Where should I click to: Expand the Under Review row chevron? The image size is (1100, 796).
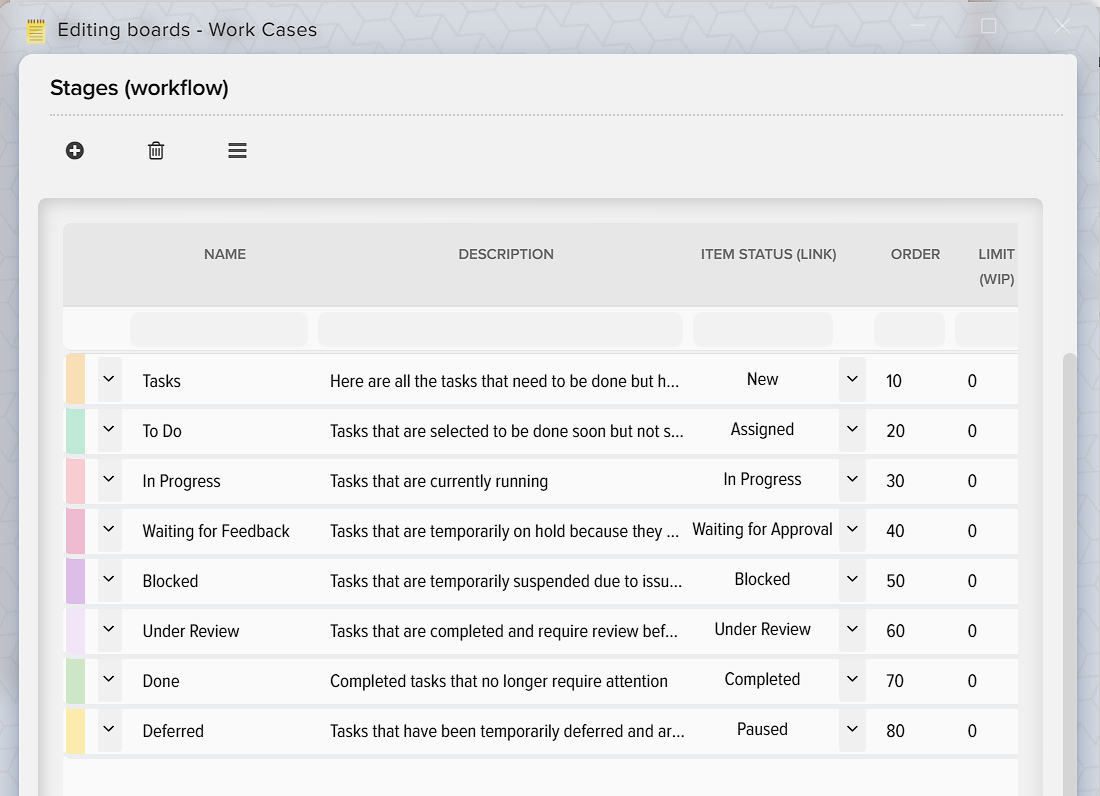(x=109, y=630)
